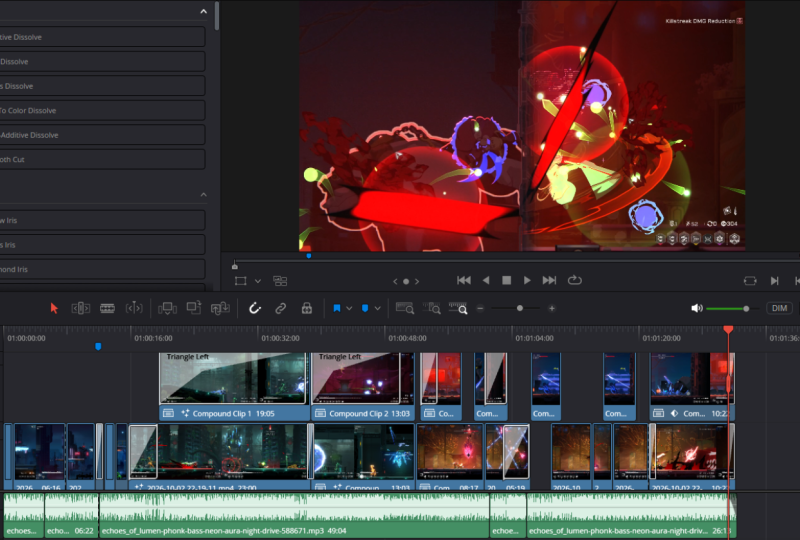Jump to last frame in viewer

tap(549, 280)
